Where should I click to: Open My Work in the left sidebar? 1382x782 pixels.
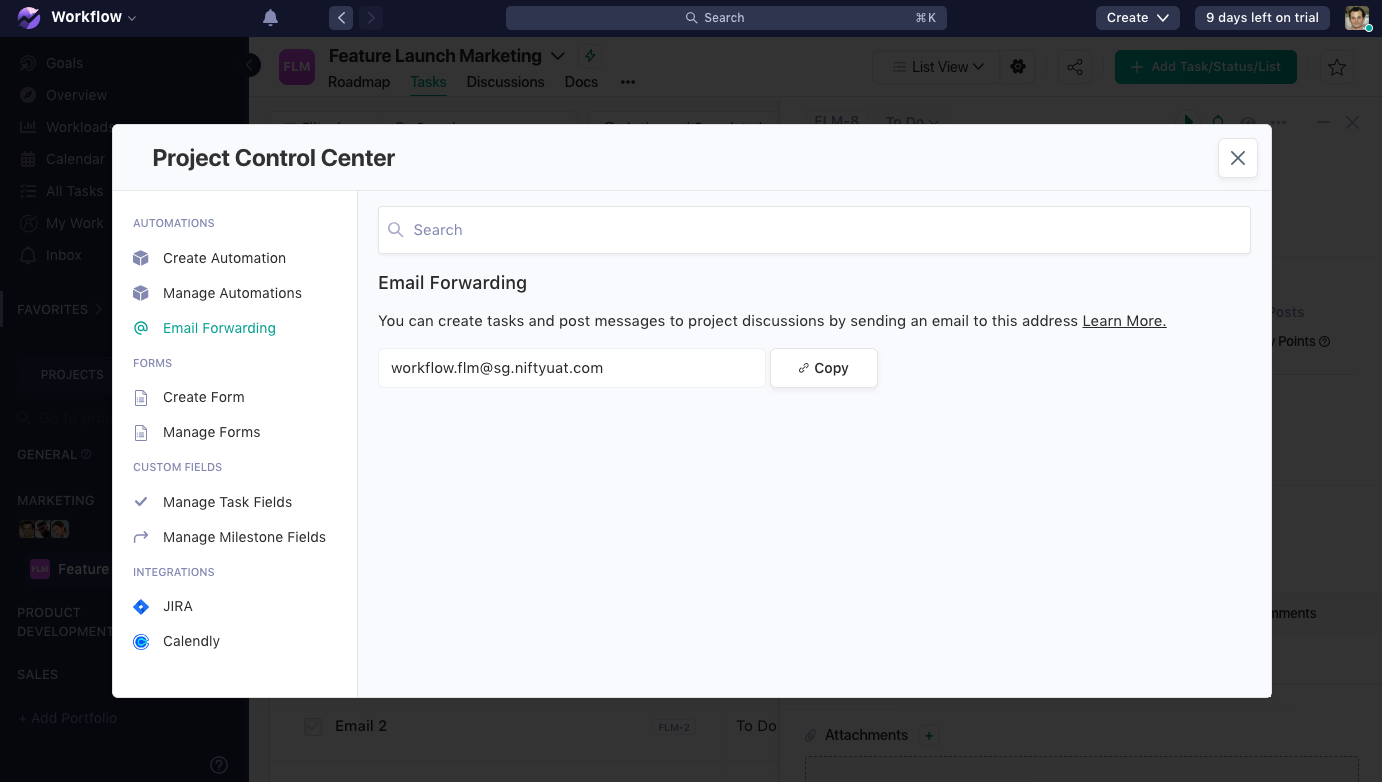point(74,223)
